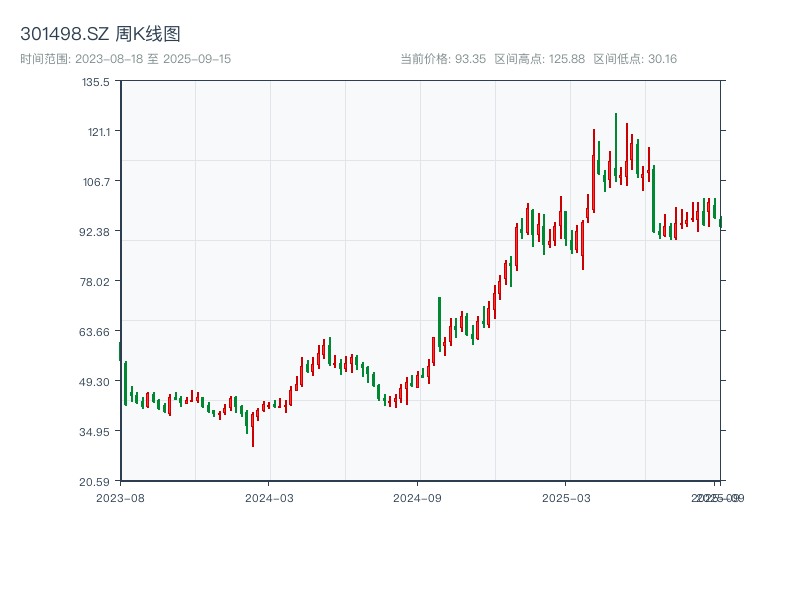Click the tallest green candle at the chart peak
The width and height of the screenshot is (800, 600).
(616, 147)
